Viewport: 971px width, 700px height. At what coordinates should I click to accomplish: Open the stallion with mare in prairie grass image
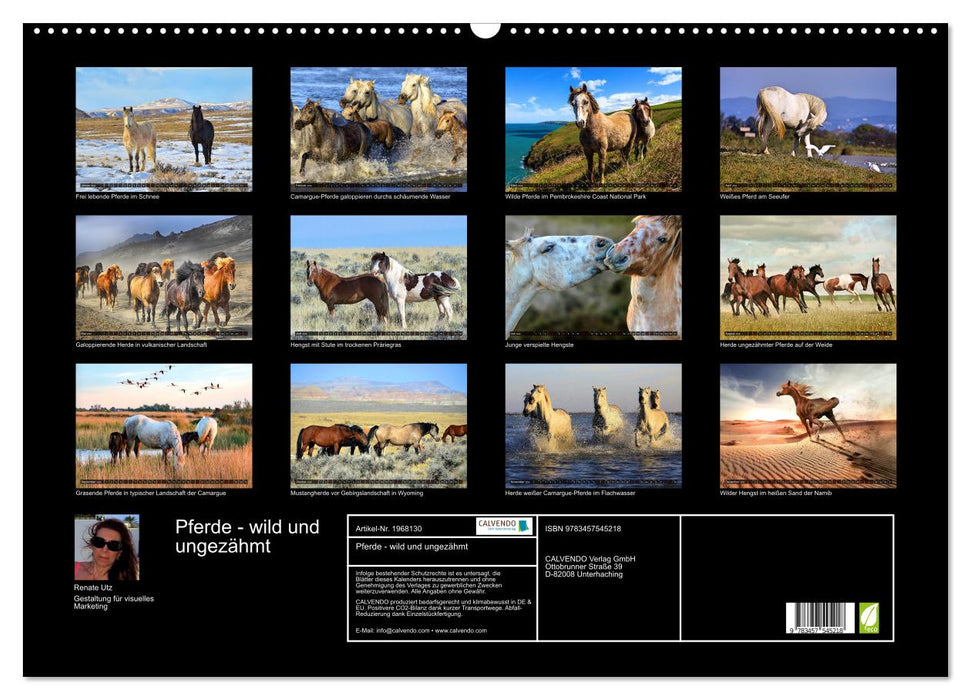(378, 277)
